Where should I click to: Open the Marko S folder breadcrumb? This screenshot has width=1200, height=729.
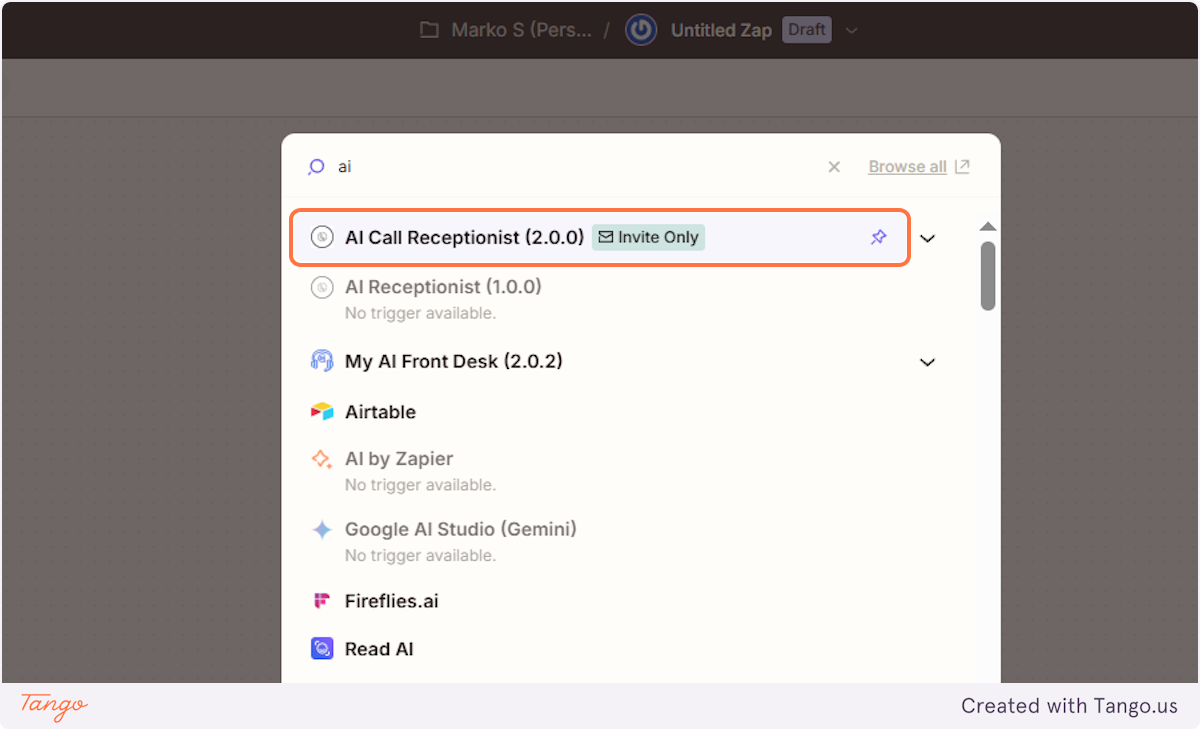coord(521,30)
